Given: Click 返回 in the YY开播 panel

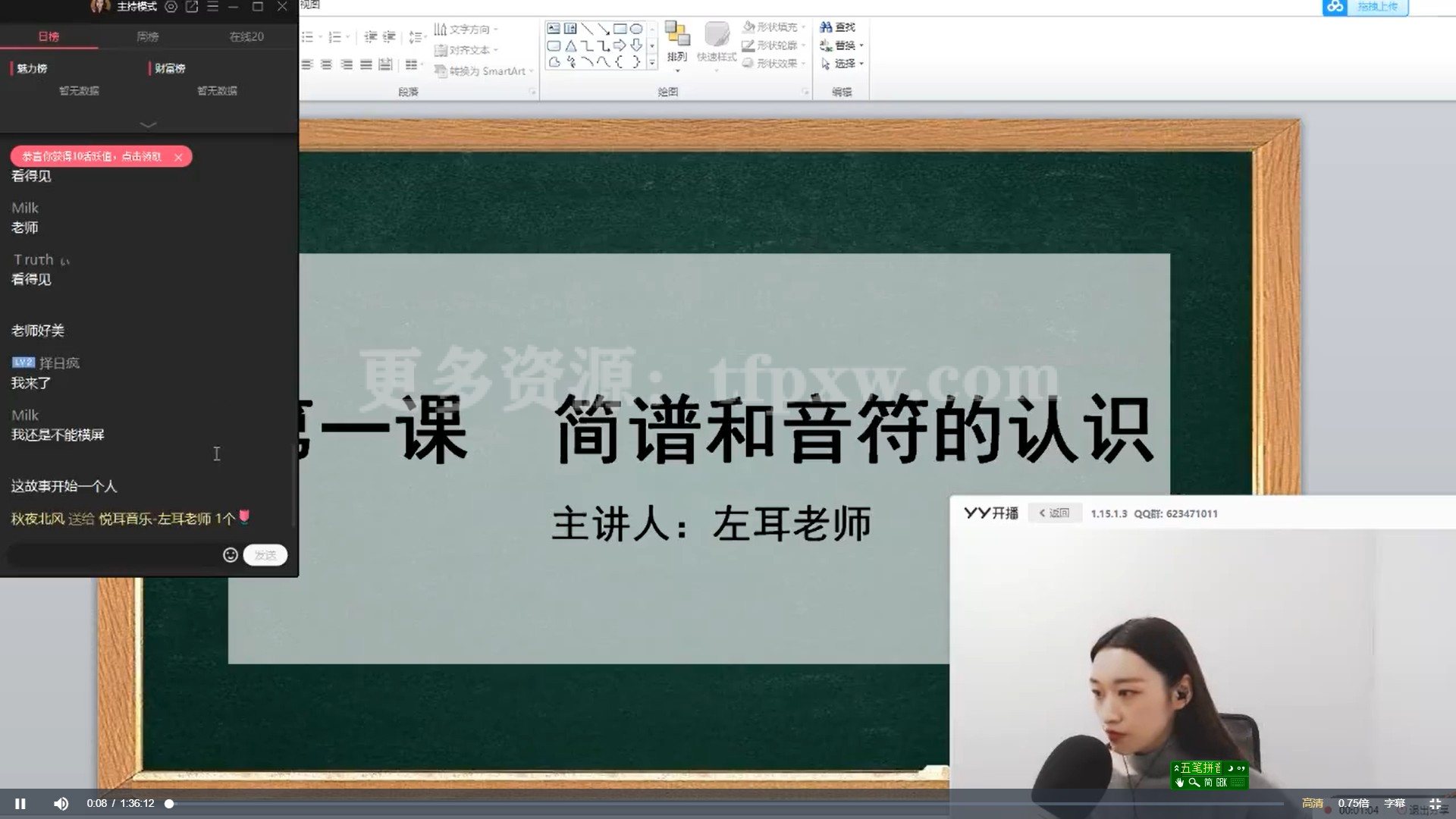Looking at the screenshot, I should tap(1055, 513).
